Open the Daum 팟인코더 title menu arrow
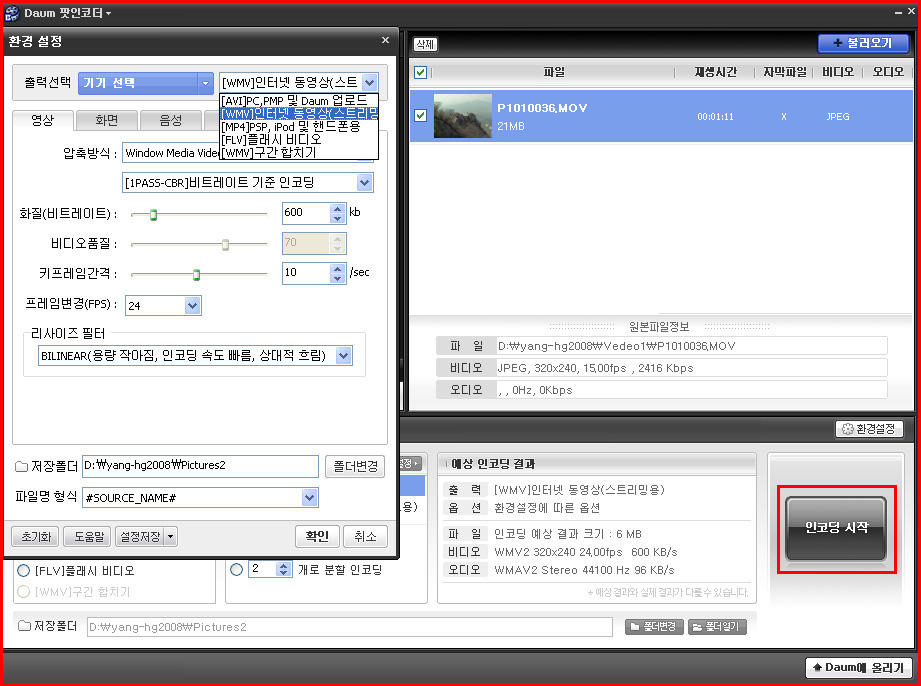This screenshot has height=686, width=921. 108,14
